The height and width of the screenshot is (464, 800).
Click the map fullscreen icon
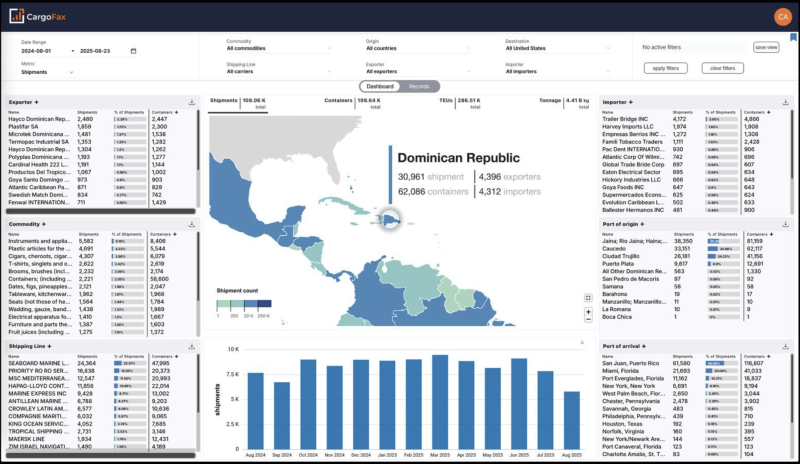click(588, 298)
